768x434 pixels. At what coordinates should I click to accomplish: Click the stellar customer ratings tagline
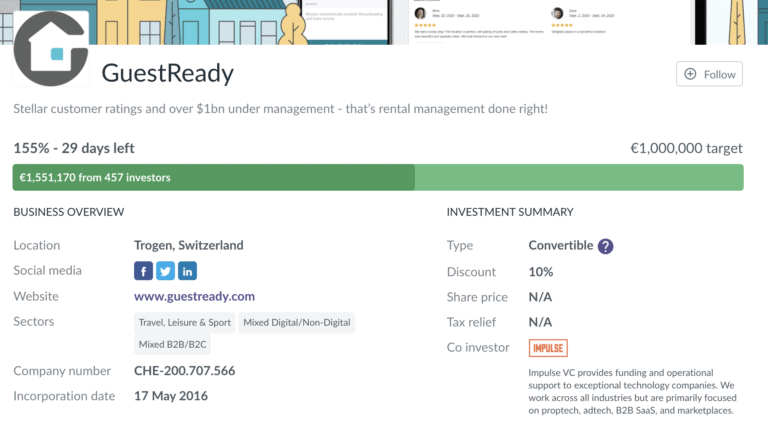coord(281,109)
